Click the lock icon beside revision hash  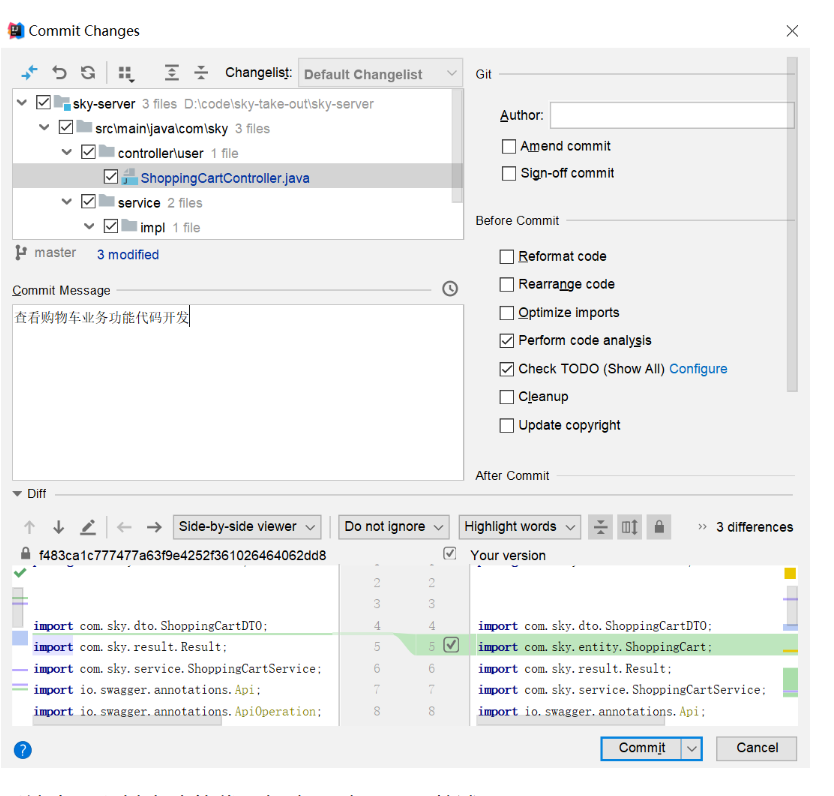tap(25, 554)
